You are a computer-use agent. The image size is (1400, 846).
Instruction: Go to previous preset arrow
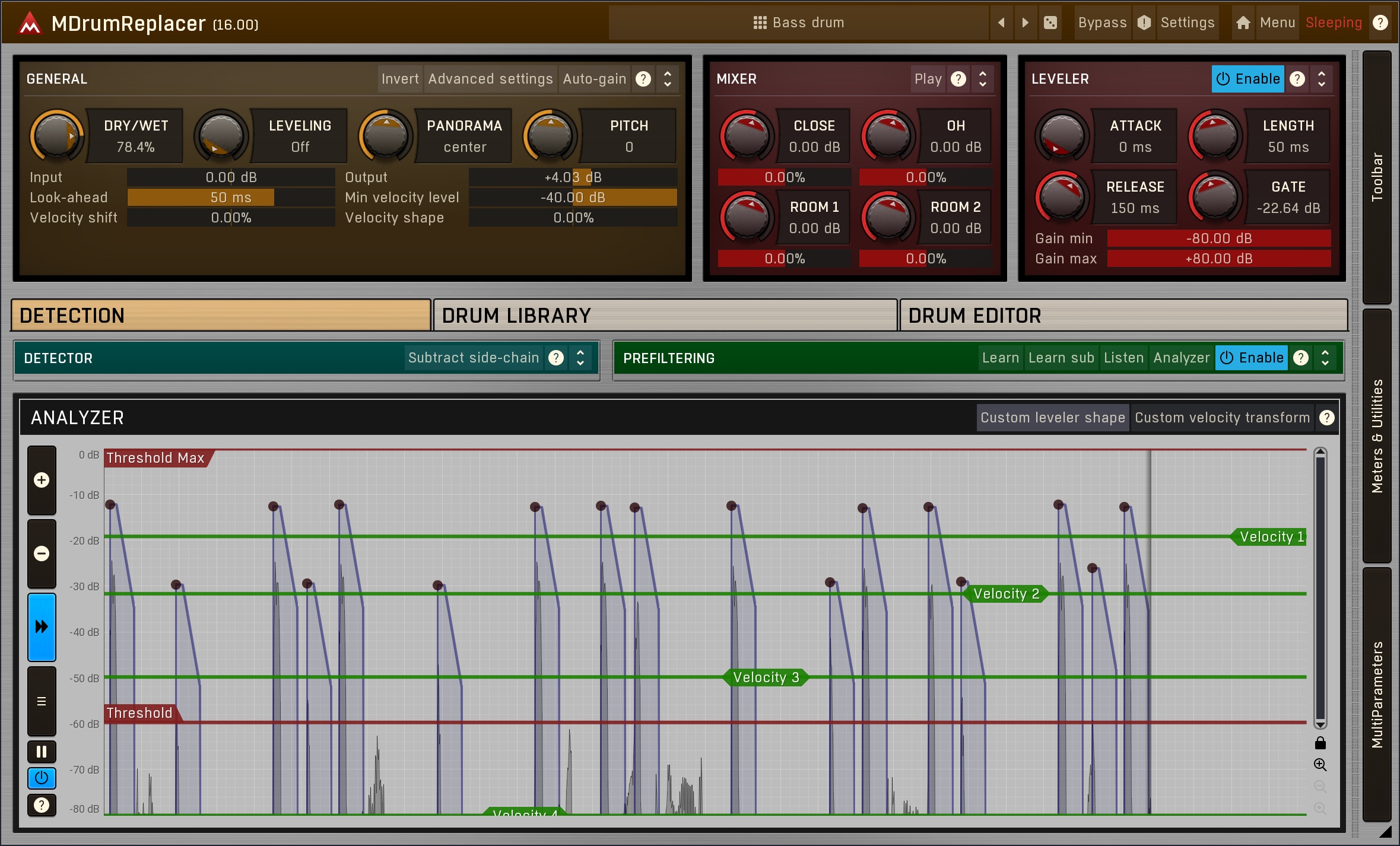(1001, 23)
